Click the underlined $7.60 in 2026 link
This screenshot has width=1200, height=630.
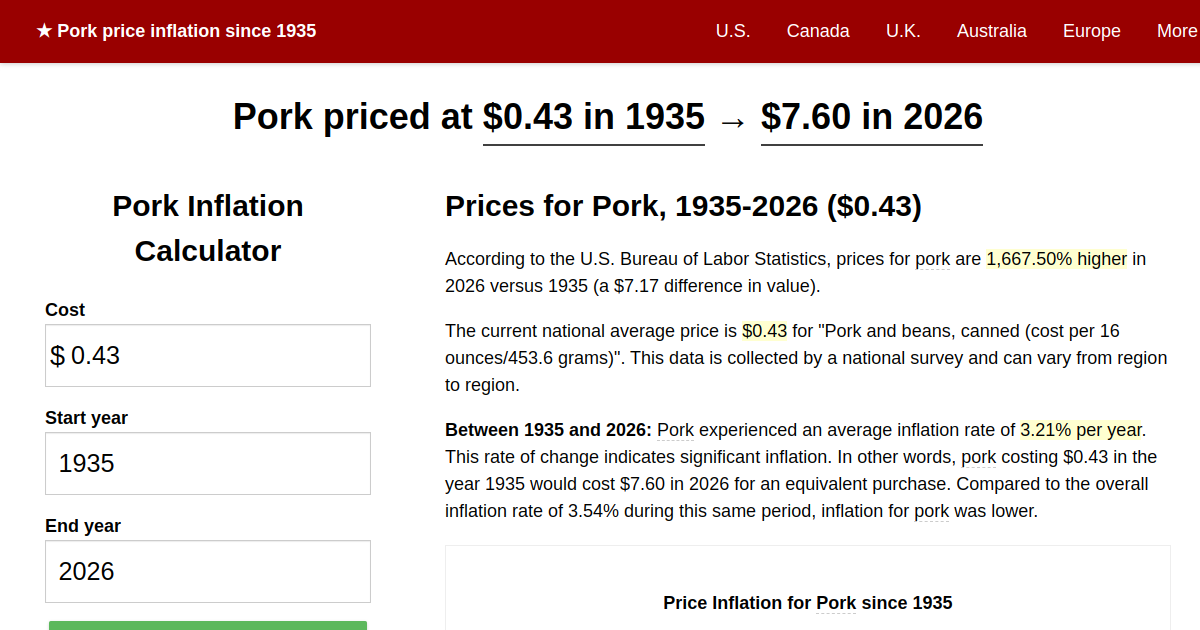(871, 117)
